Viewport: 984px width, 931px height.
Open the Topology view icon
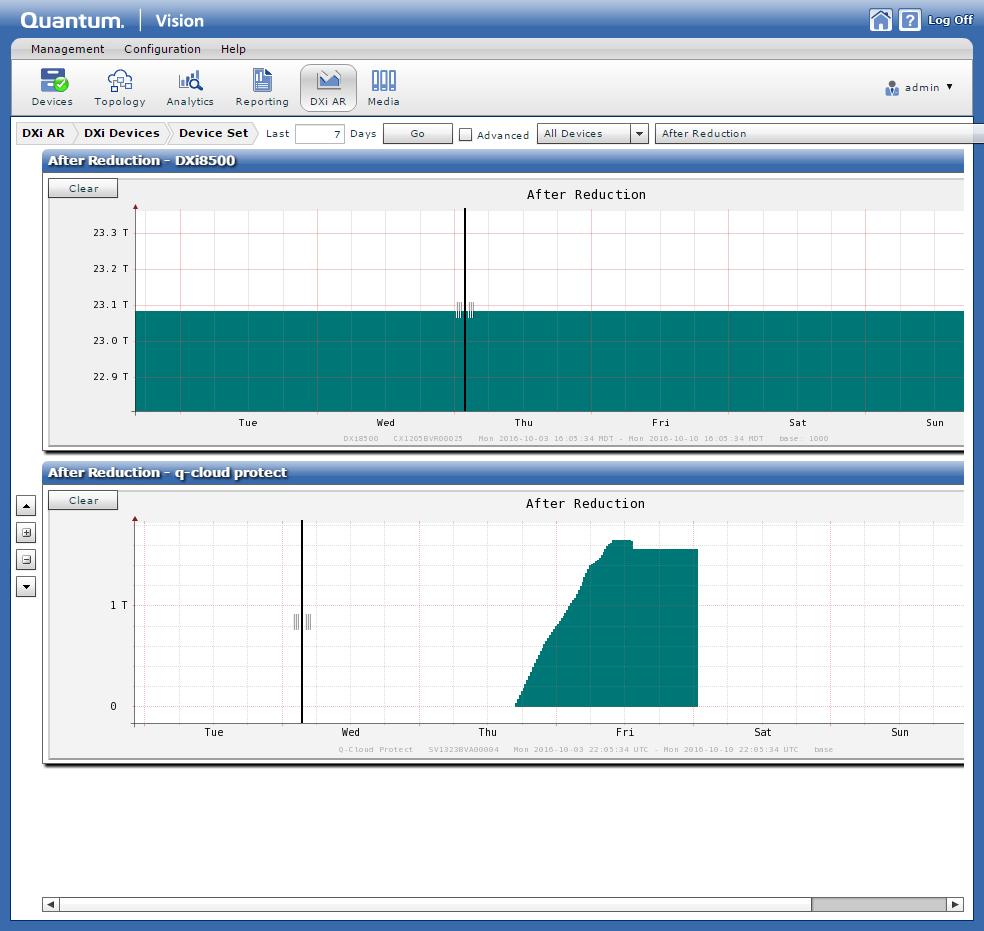tap(120, 88)
